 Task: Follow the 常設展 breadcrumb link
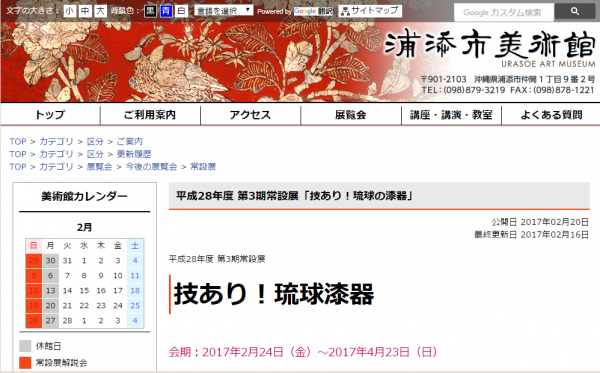[203, 167]
